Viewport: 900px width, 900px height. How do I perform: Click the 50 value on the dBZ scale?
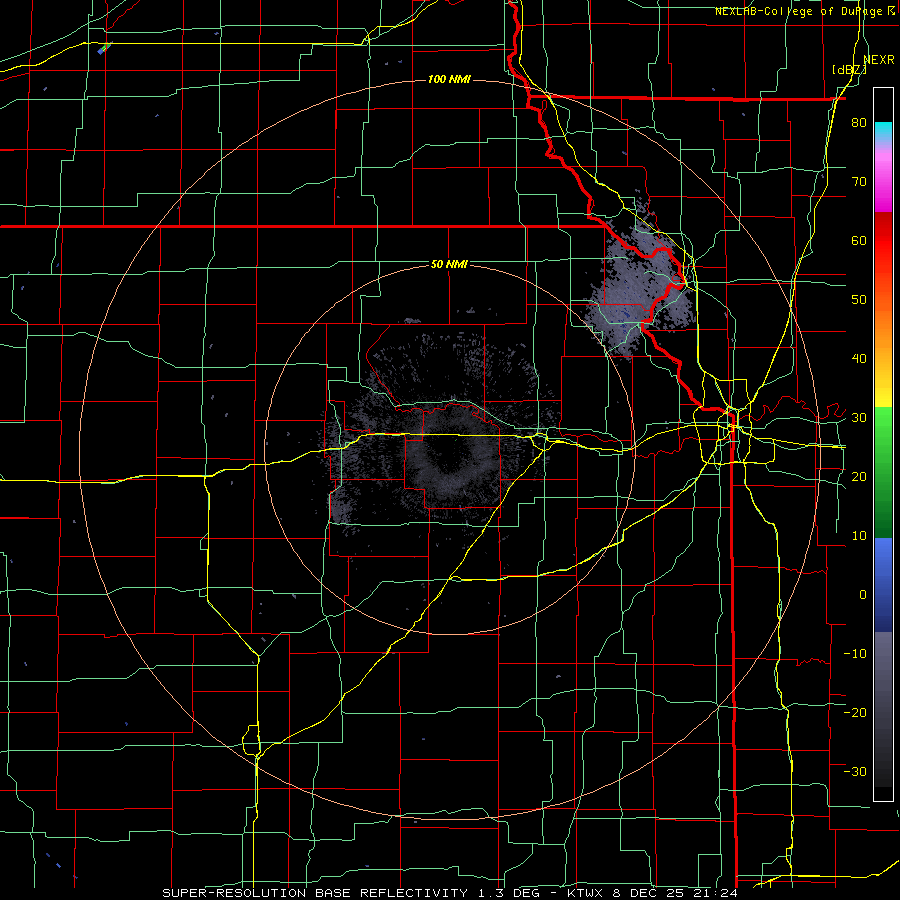pos(859,300)
